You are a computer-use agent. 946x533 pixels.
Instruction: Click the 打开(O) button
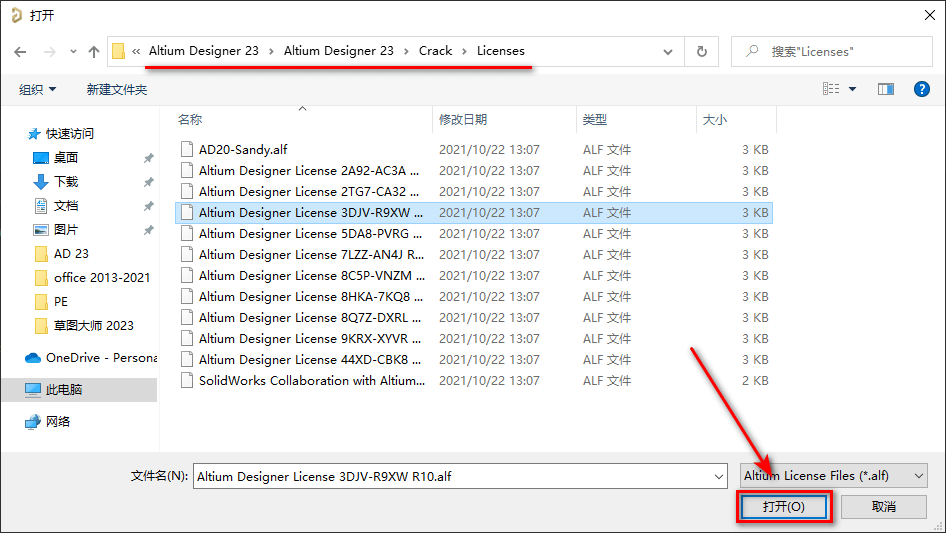(x=784, y=506)
